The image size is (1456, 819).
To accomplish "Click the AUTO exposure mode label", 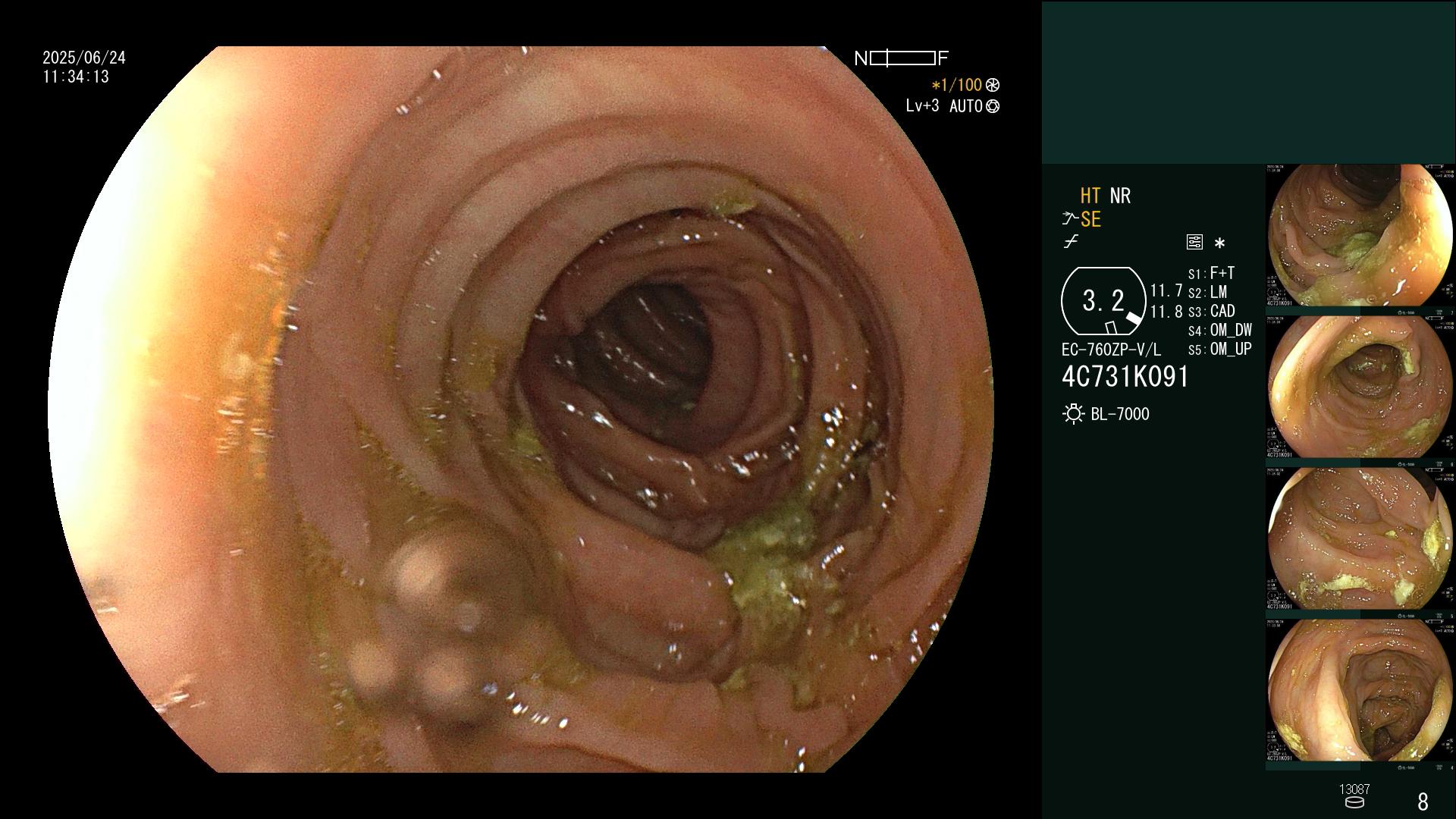I will pyautogui.click(x=965, y=106).
